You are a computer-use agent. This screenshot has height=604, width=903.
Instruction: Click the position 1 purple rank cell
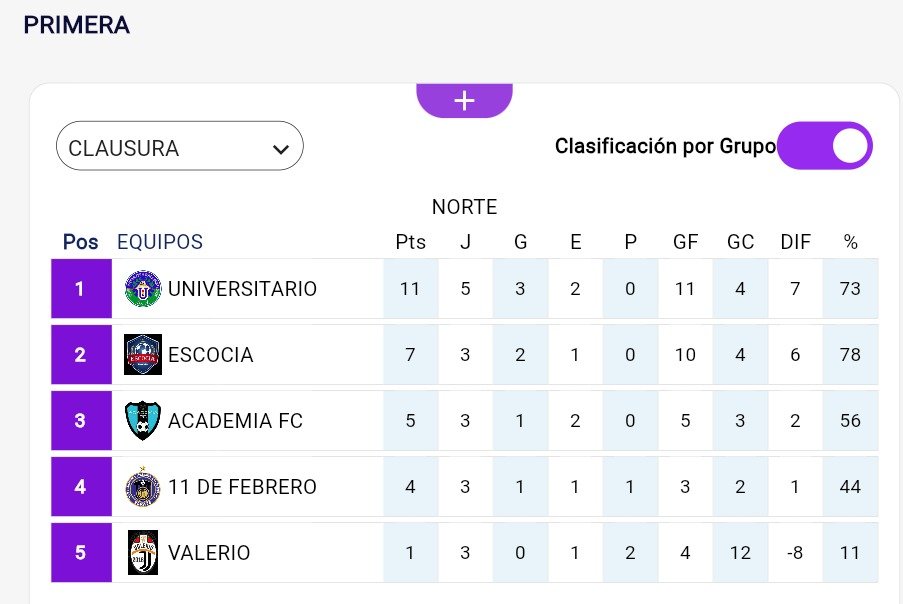coord(81,289)
